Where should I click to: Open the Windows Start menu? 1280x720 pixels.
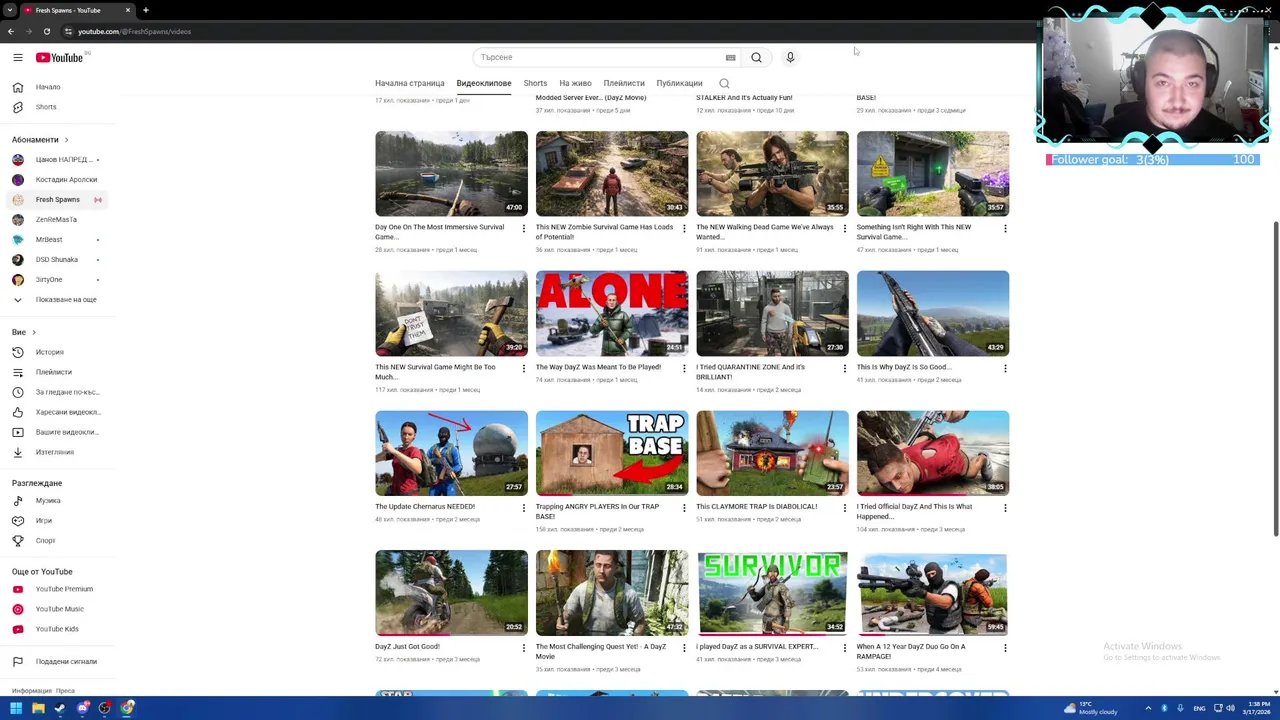pos(16,708)
